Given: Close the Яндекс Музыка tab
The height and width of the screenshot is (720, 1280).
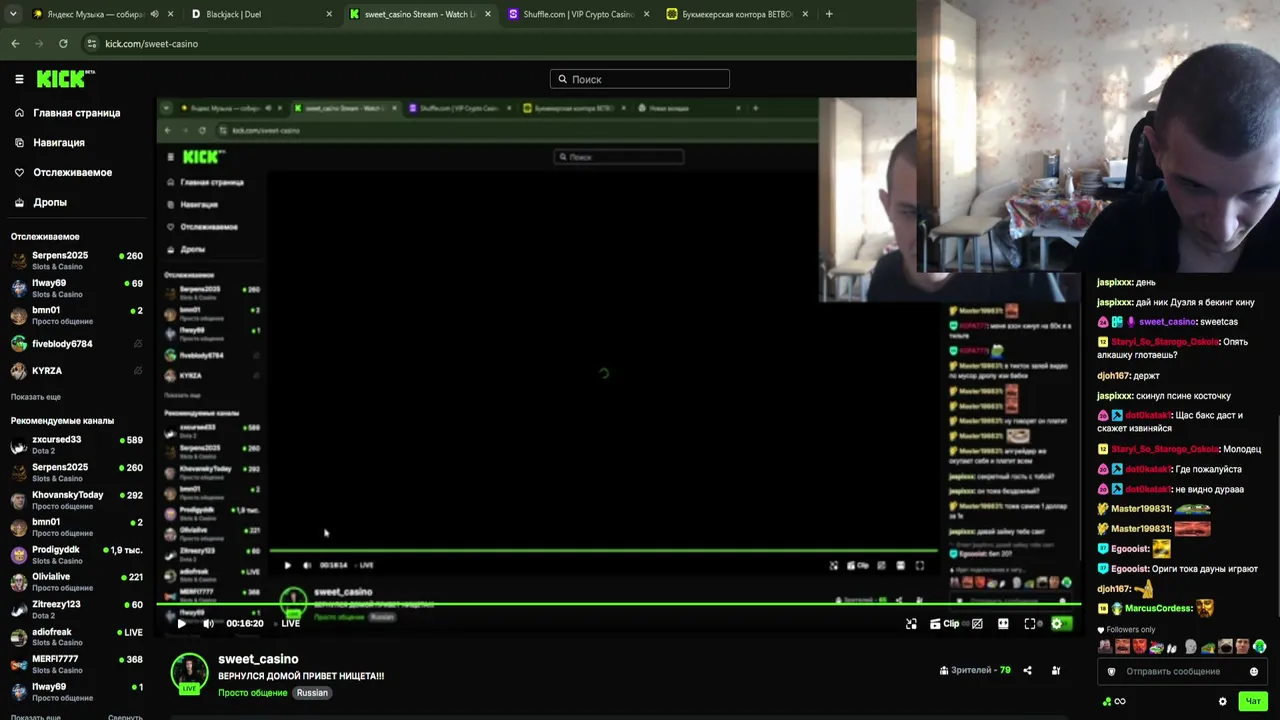Looking at the screenshot, I should coord(170,14).
